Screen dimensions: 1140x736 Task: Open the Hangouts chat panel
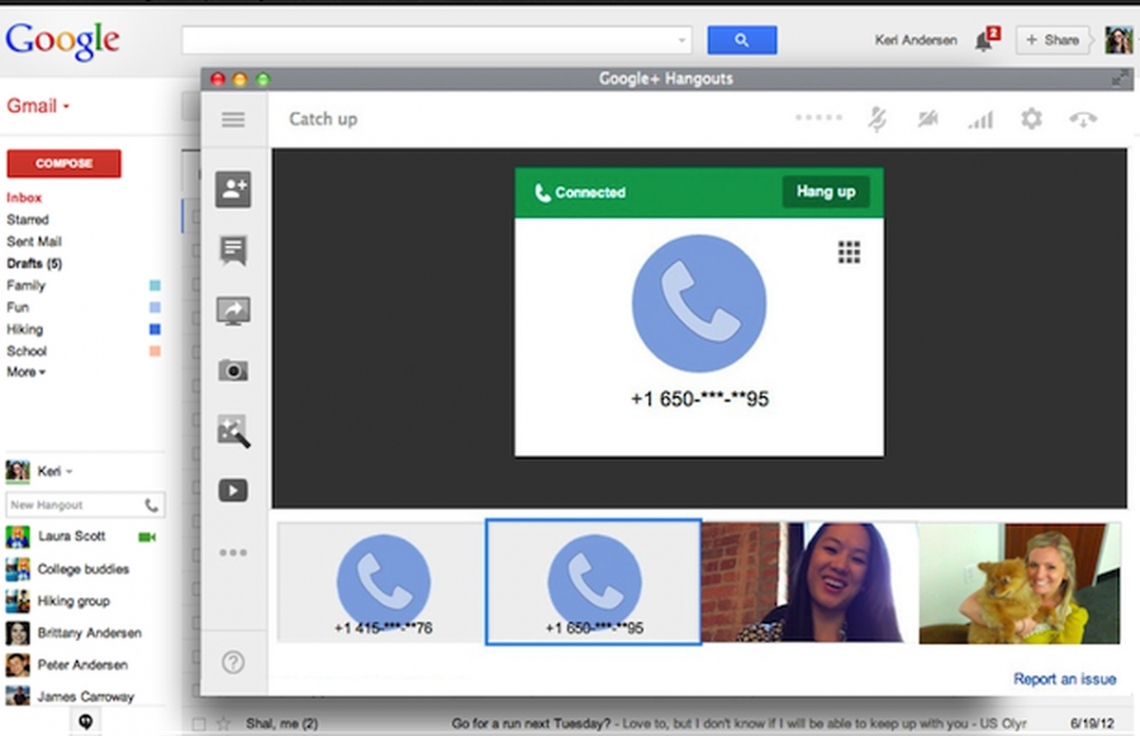coord(233,250)
